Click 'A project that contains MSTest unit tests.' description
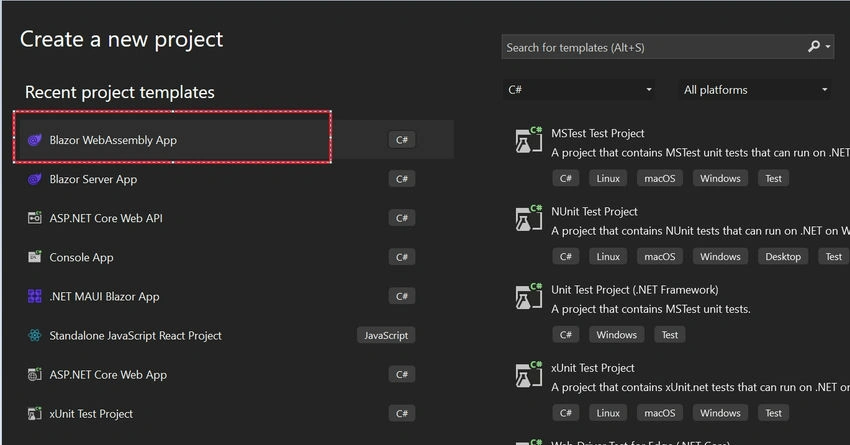 (x=651, y=309)
